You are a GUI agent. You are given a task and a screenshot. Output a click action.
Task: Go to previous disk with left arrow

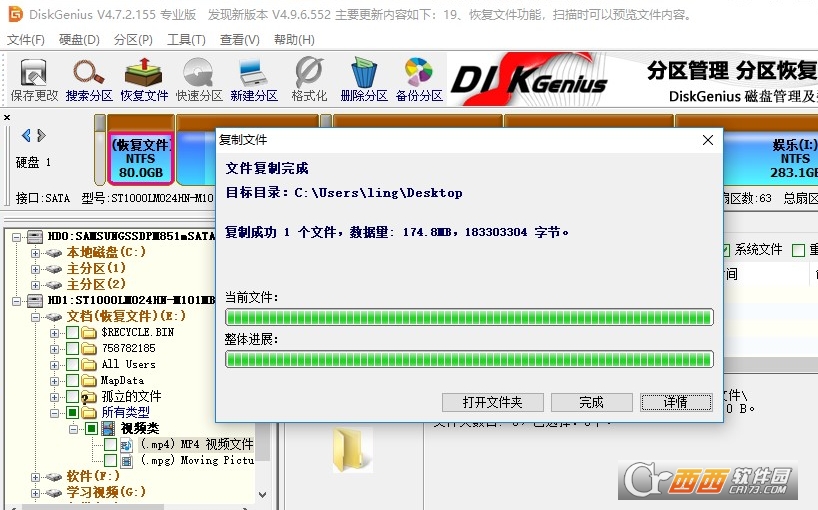point(26,136)
